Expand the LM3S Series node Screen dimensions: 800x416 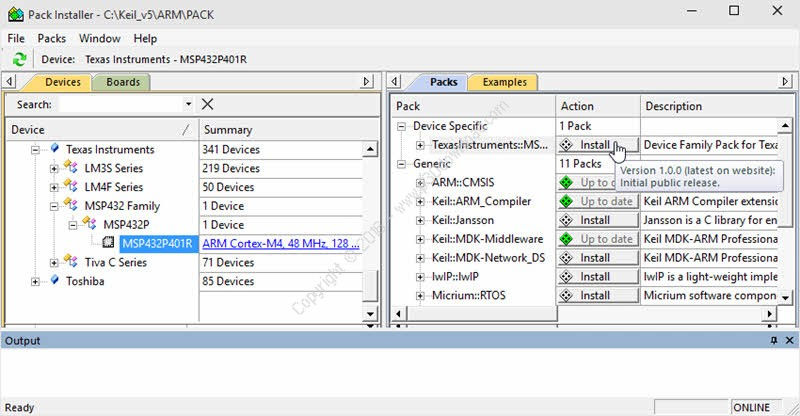click(54, 168)
